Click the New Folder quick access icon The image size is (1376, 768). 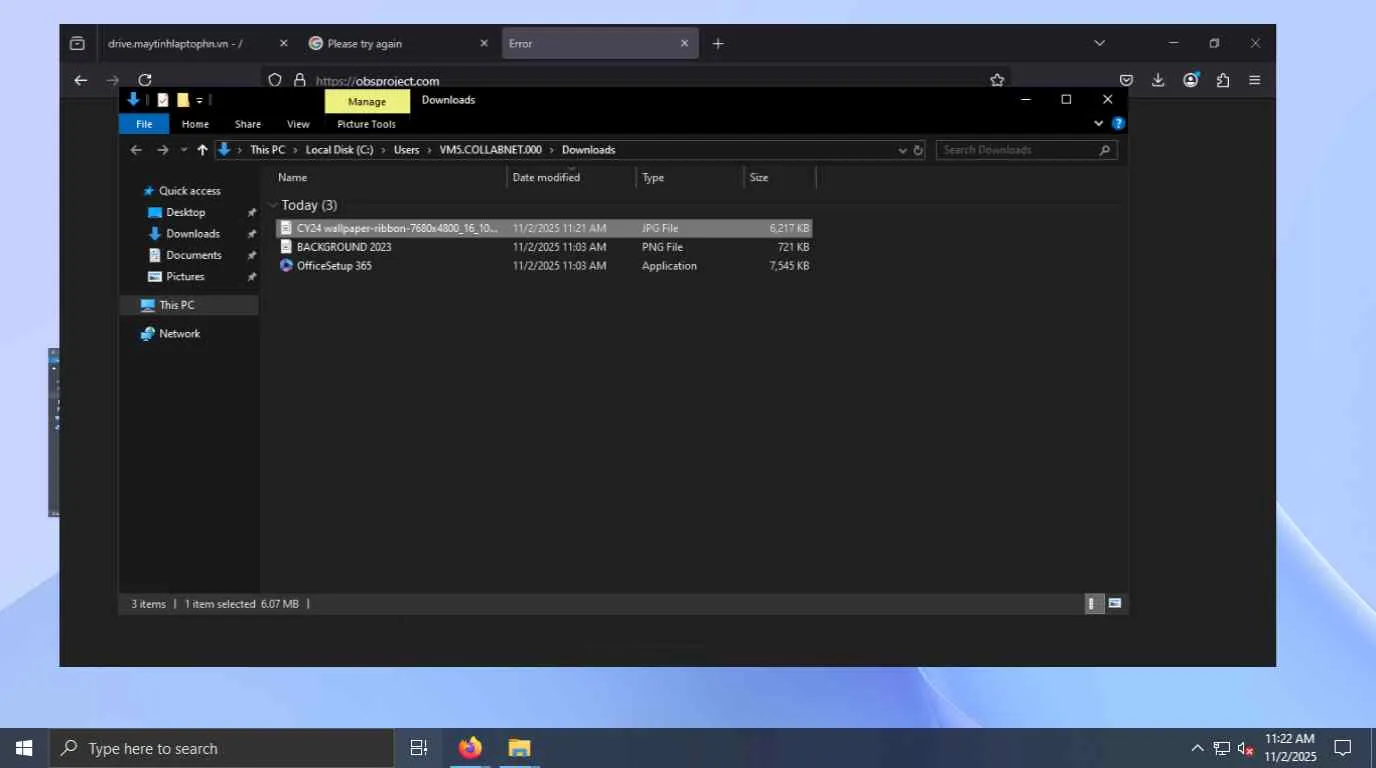183,100
